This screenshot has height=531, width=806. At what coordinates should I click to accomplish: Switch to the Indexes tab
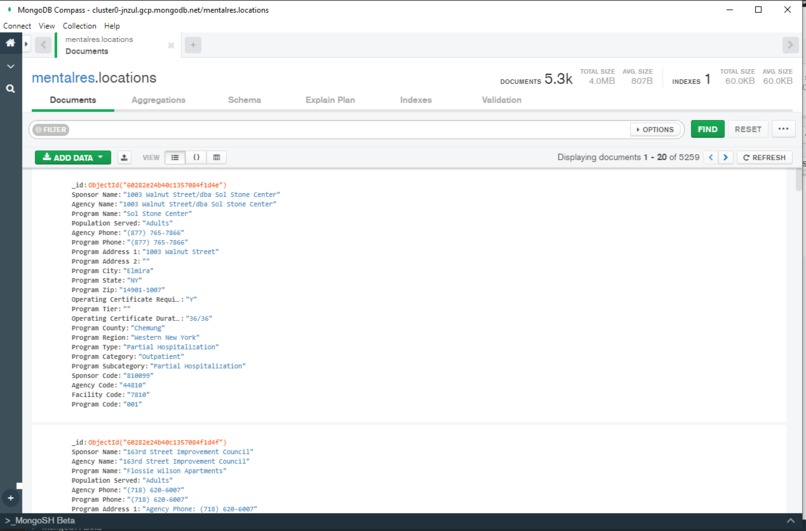coord(416,100)
